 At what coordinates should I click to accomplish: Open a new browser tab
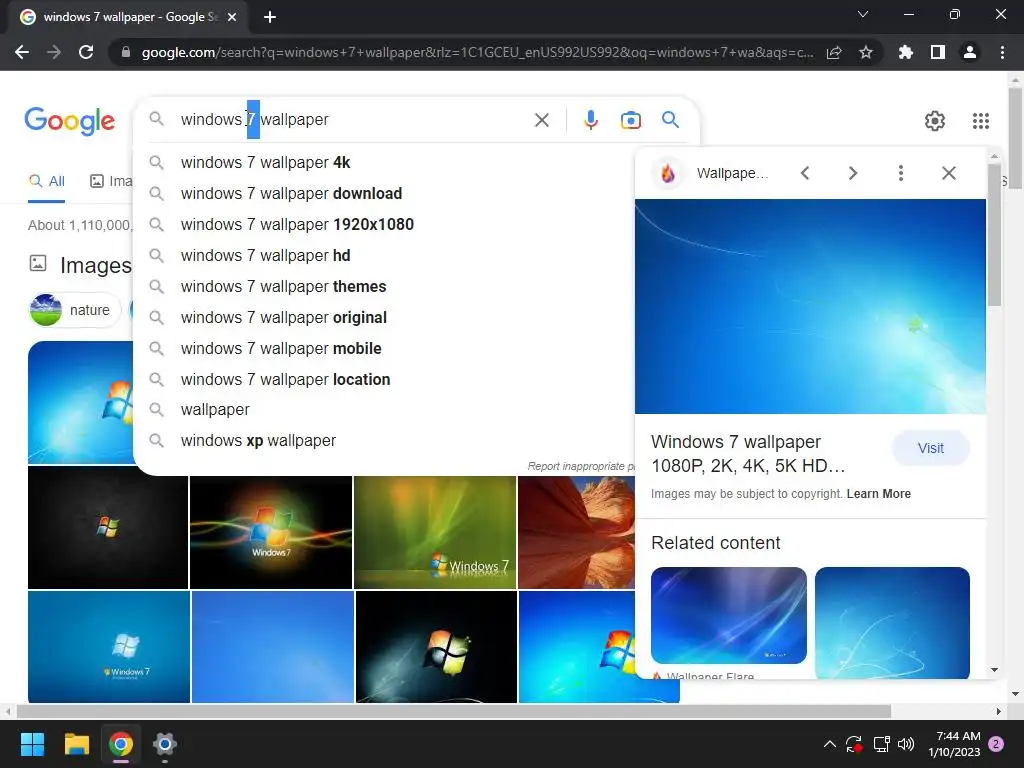(x=270, y=17)
